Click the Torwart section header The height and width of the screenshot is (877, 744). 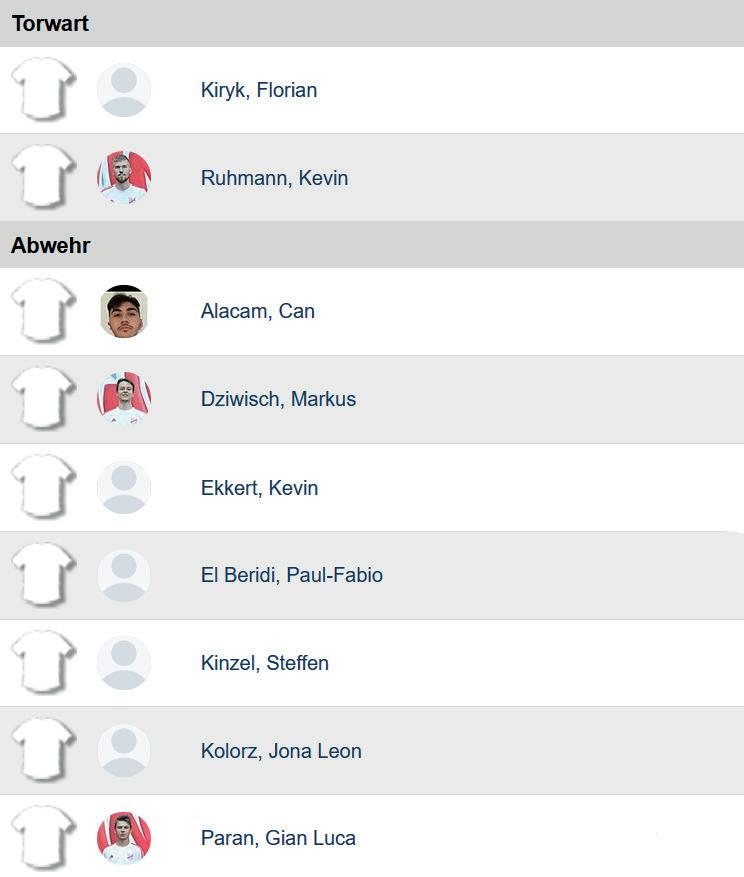tap(50, 23)
